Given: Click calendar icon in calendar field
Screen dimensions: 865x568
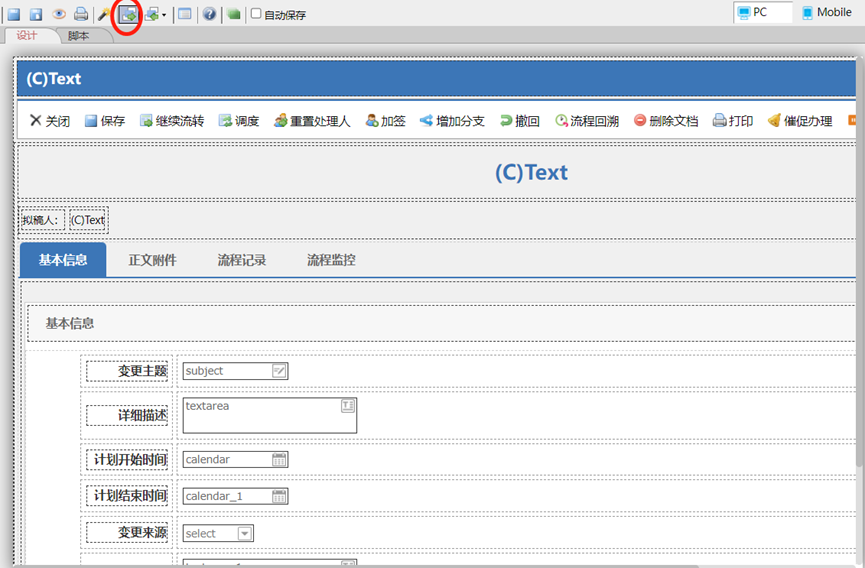Looking at the screenshot, I should [x=279, y=459].
